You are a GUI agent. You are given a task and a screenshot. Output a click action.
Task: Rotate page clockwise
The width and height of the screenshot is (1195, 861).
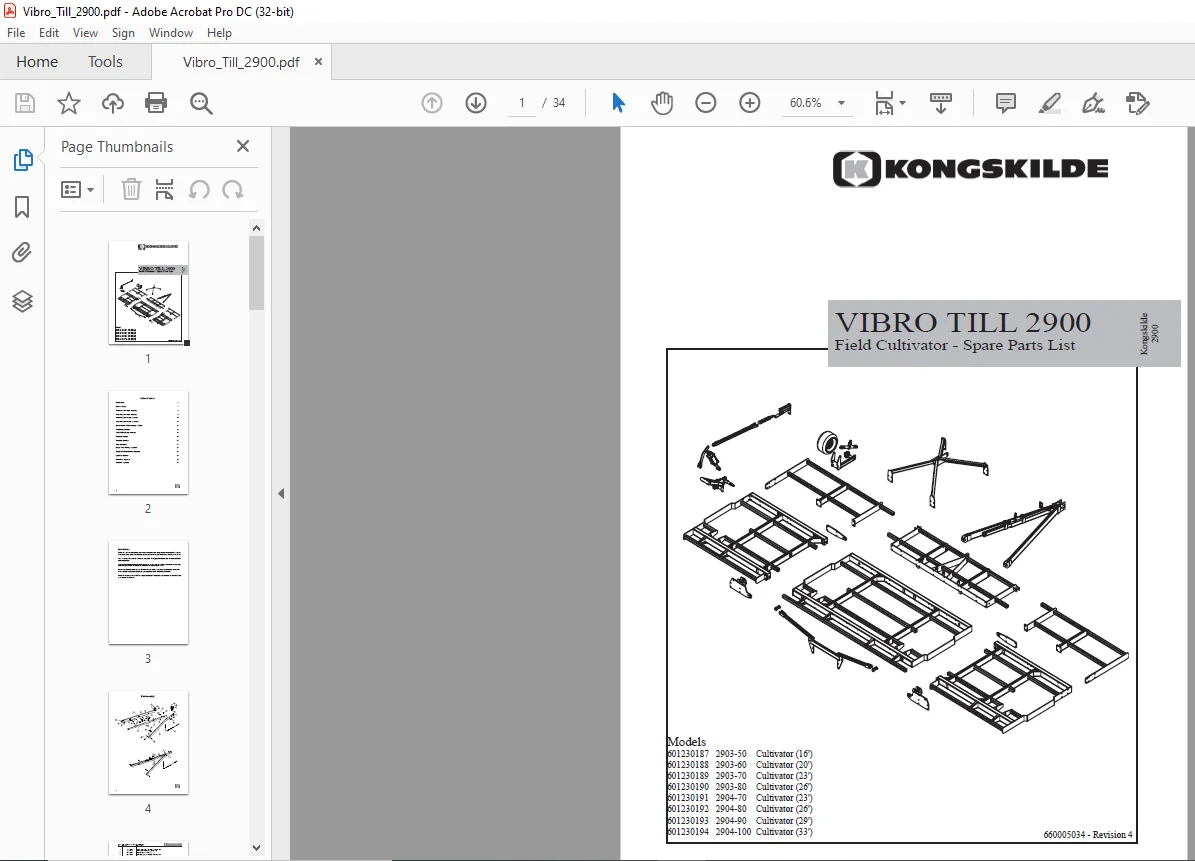coord(233,189)
